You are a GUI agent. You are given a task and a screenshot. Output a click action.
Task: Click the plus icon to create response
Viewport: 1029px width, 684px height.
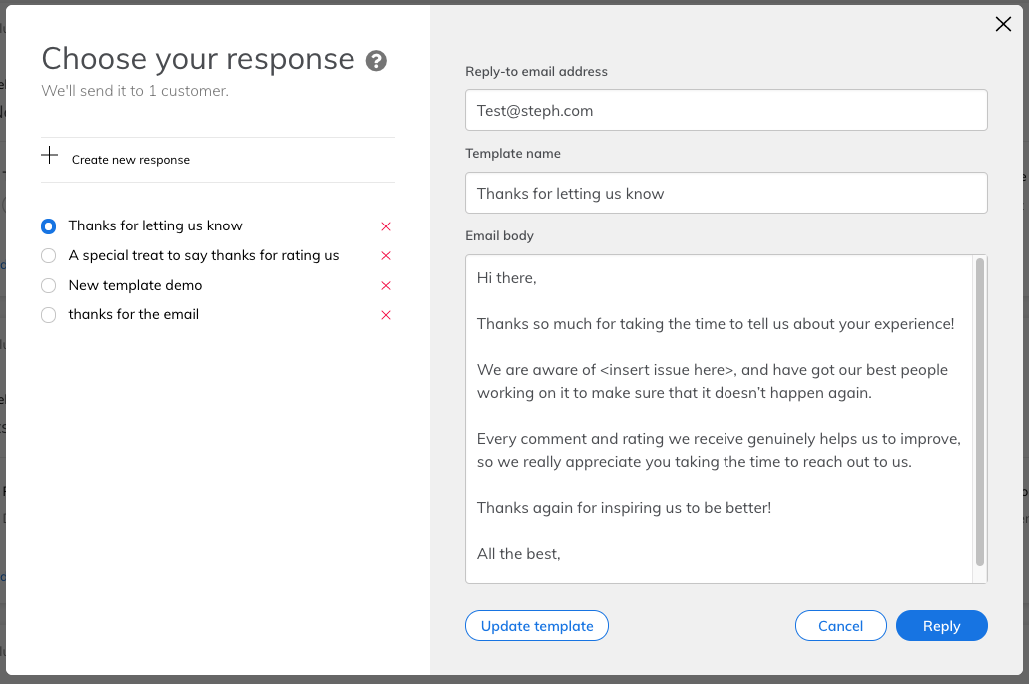(49, 156)
